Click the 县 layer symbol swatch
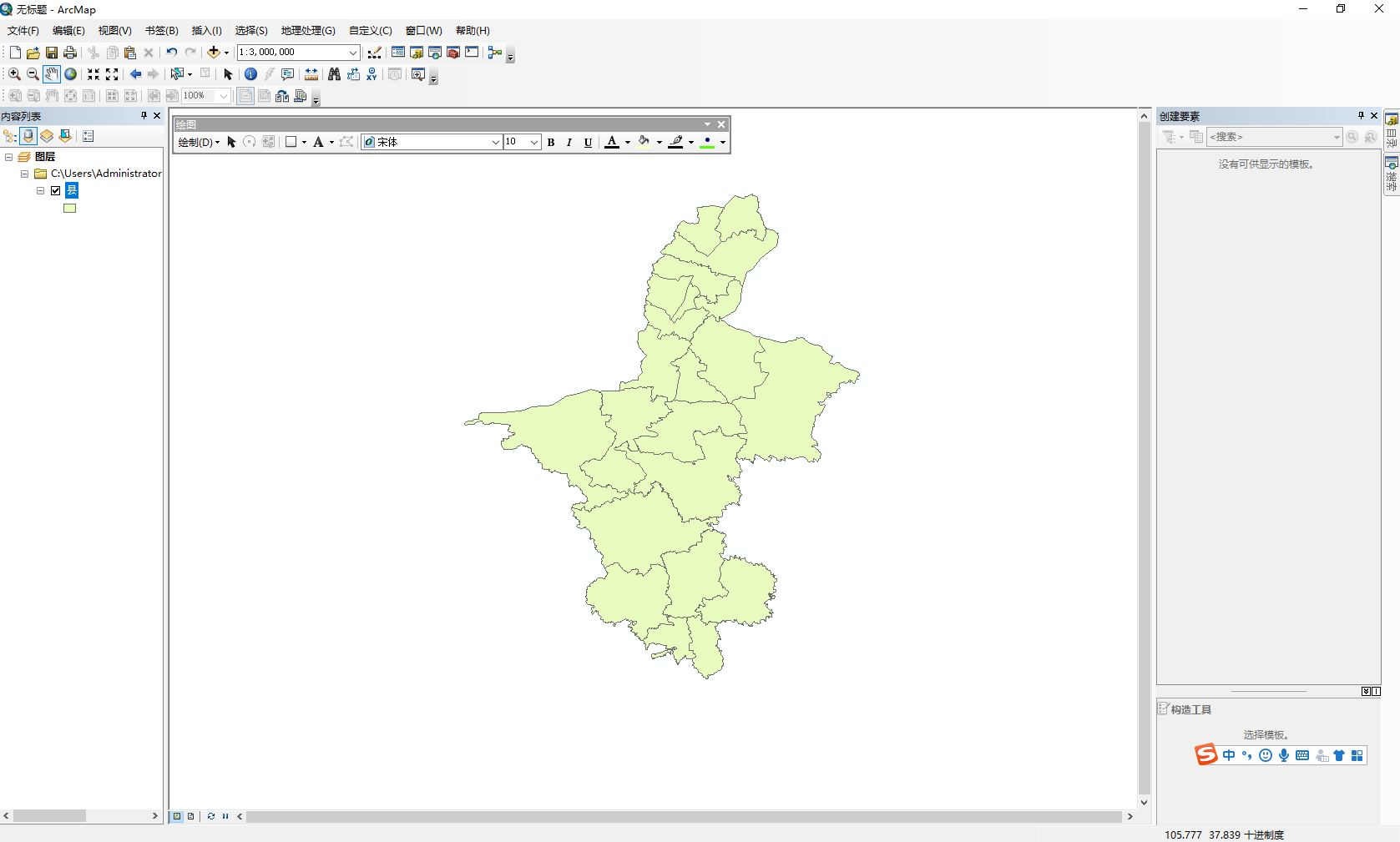 click(70, 209)
